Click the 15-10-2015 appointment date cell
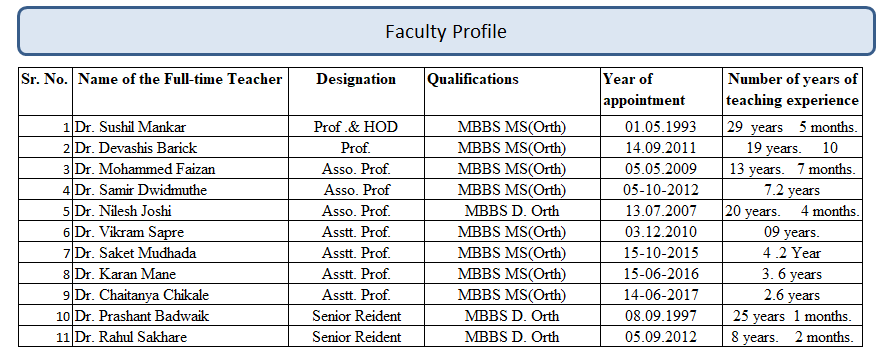 (661, 252)
